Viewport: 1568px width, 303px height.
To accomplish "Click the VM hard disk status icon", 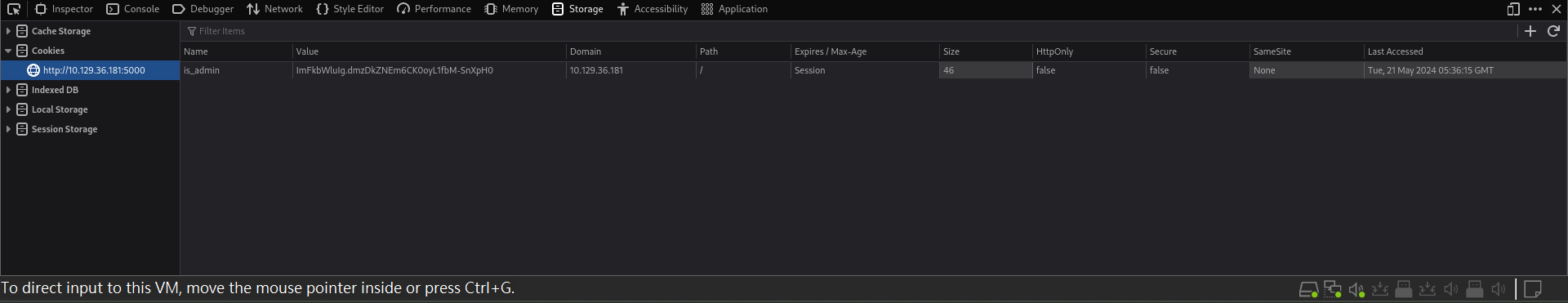I will pyautogui.click(x=1308, y=289).
